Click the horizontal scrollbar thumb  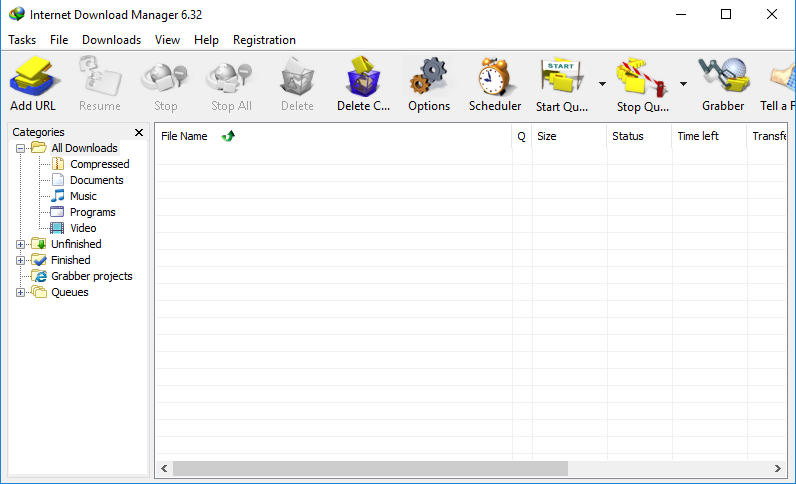pos(370,468)
